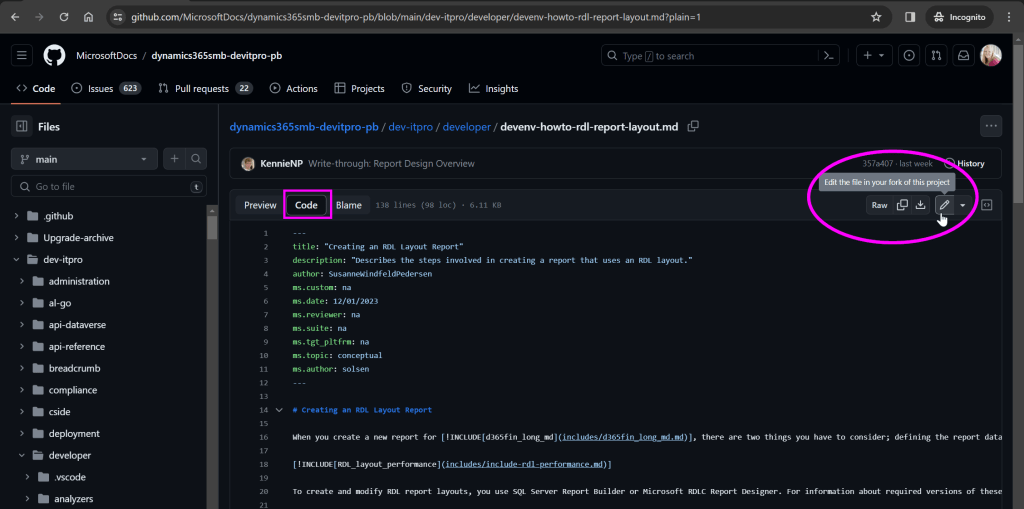Switch to the Code view tab
This screenshot has height=509, width=1024.
[x=306, y=205]
